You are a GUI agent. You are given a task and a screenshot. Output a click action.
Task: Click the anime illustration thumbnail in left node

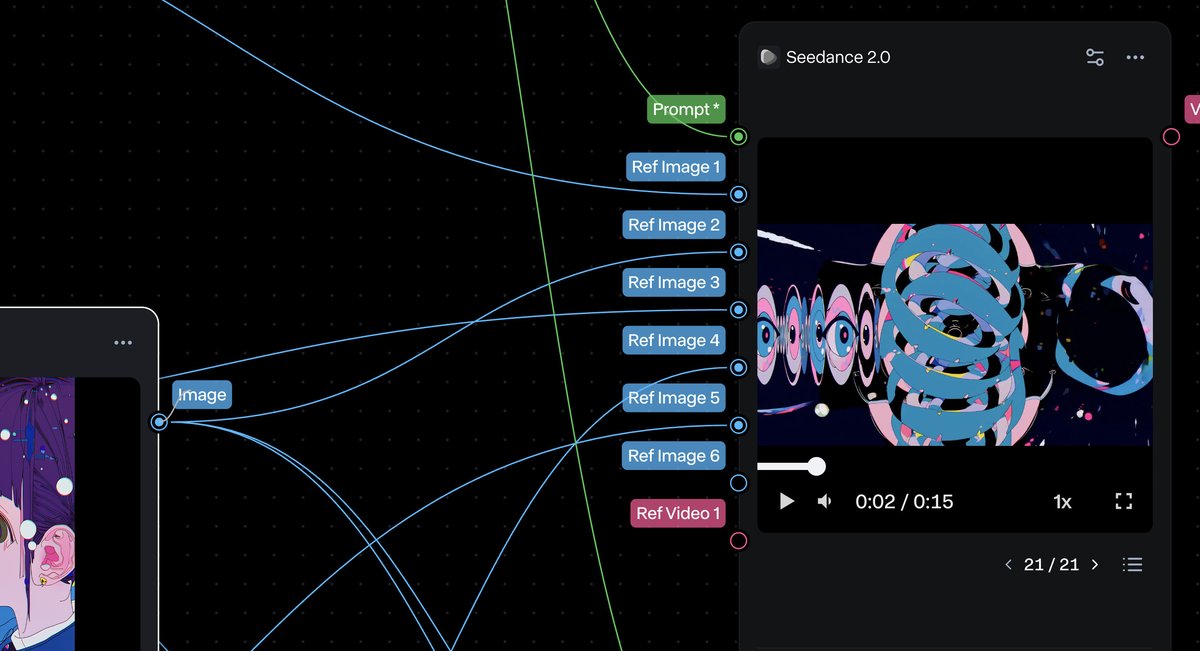click(x=37, y=514)
